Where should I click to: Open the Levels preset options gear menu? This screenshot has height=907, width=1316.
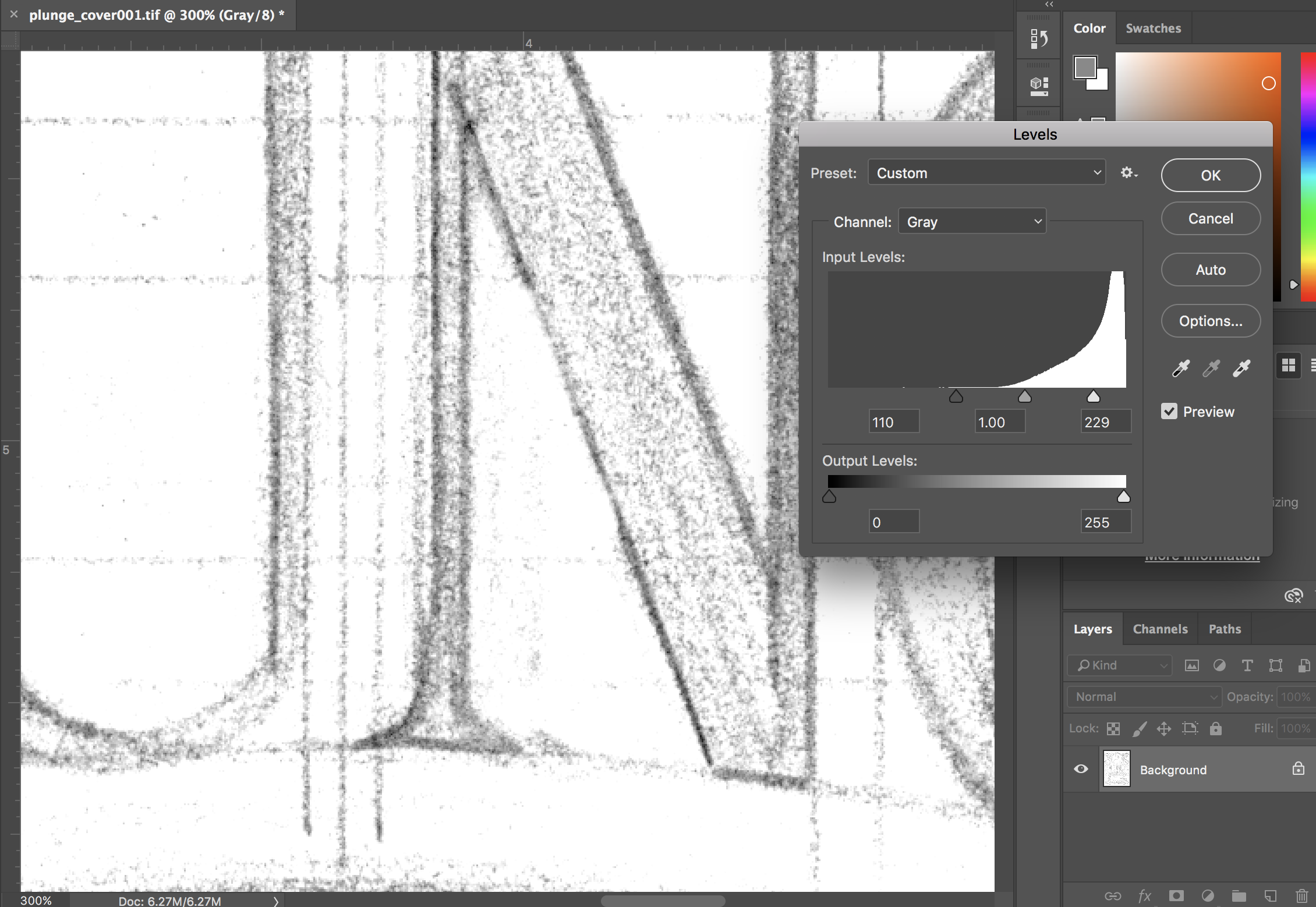pyautogui.click(x=1128, y=173)
